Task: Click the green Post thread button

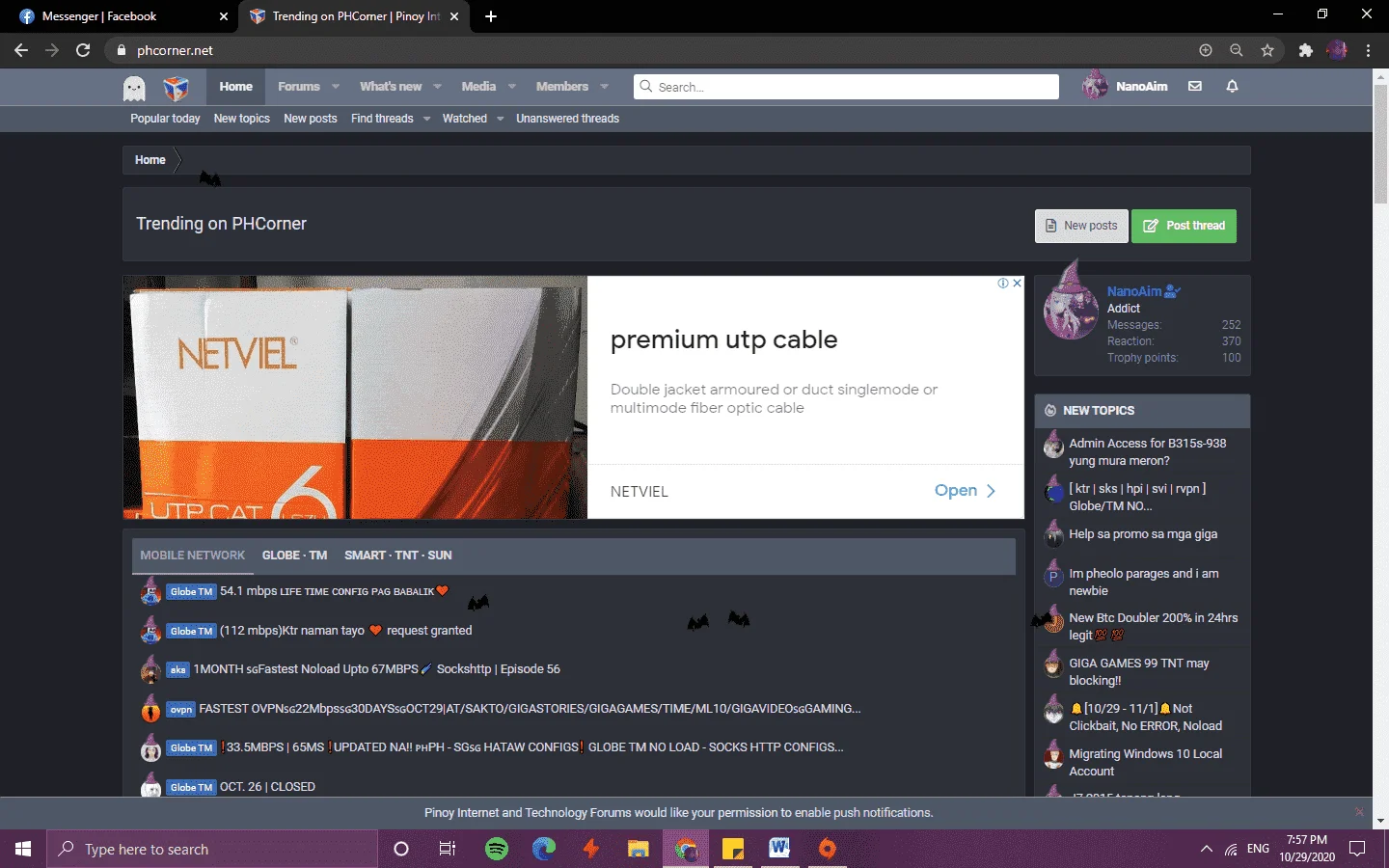Action: point(1184,226)
